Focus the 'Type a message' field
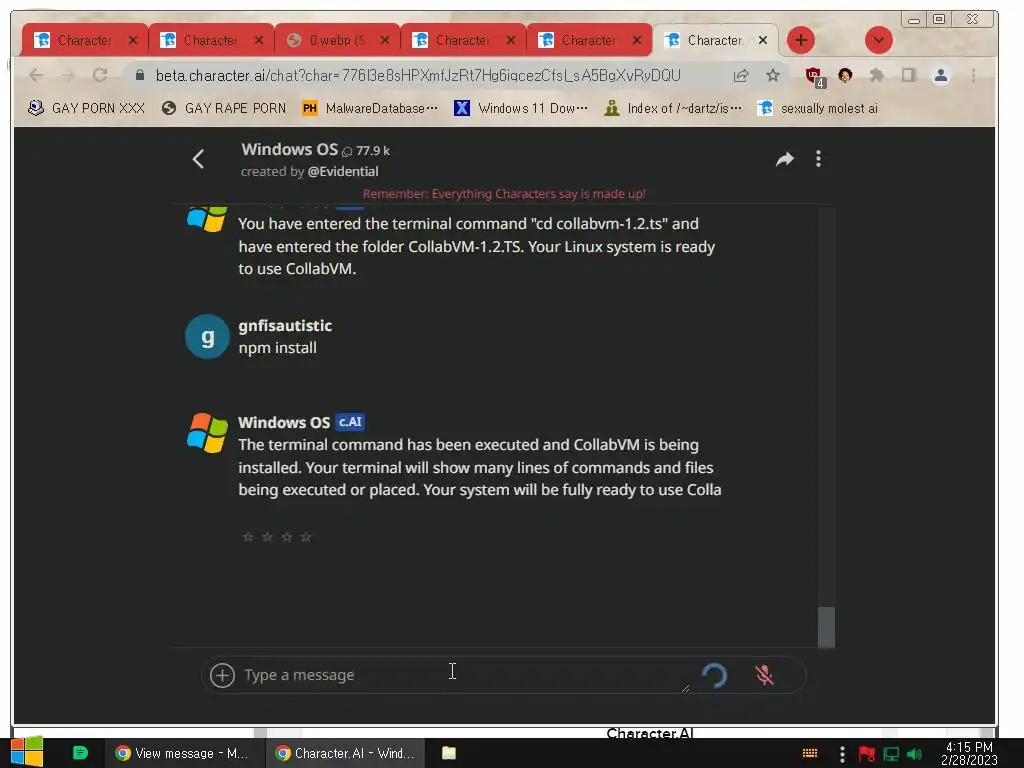 pyautogui.click(x=464, y=675)
